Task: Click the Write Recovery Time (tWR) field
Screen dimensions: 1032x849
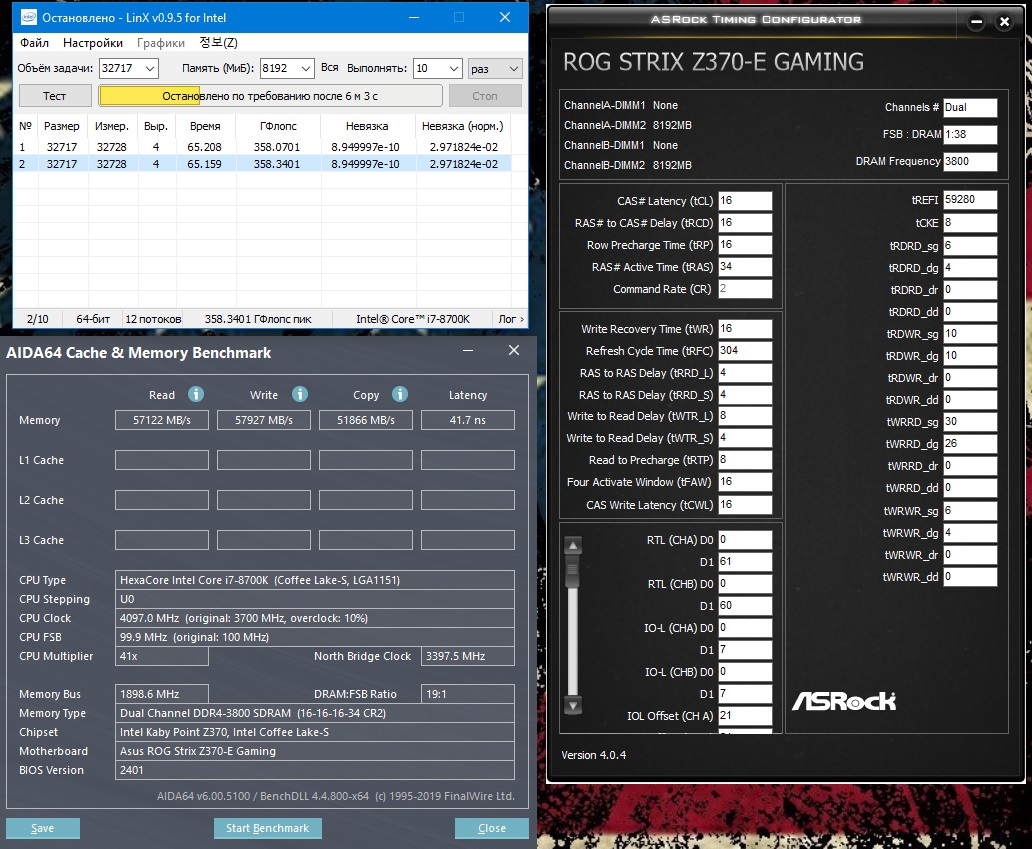Action: tap(745, 328)
